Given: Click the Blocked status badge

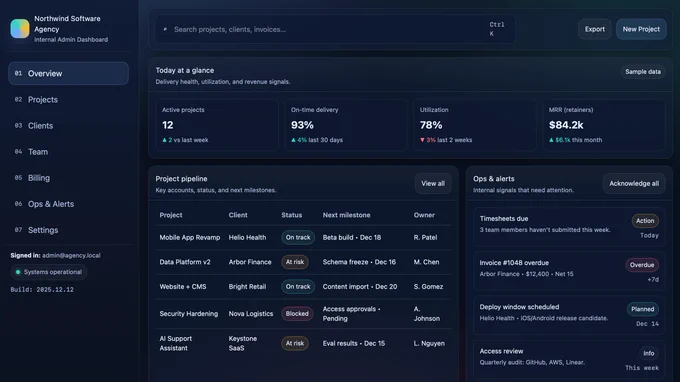Looking at the screenshot, I should [x=297, y=313].
